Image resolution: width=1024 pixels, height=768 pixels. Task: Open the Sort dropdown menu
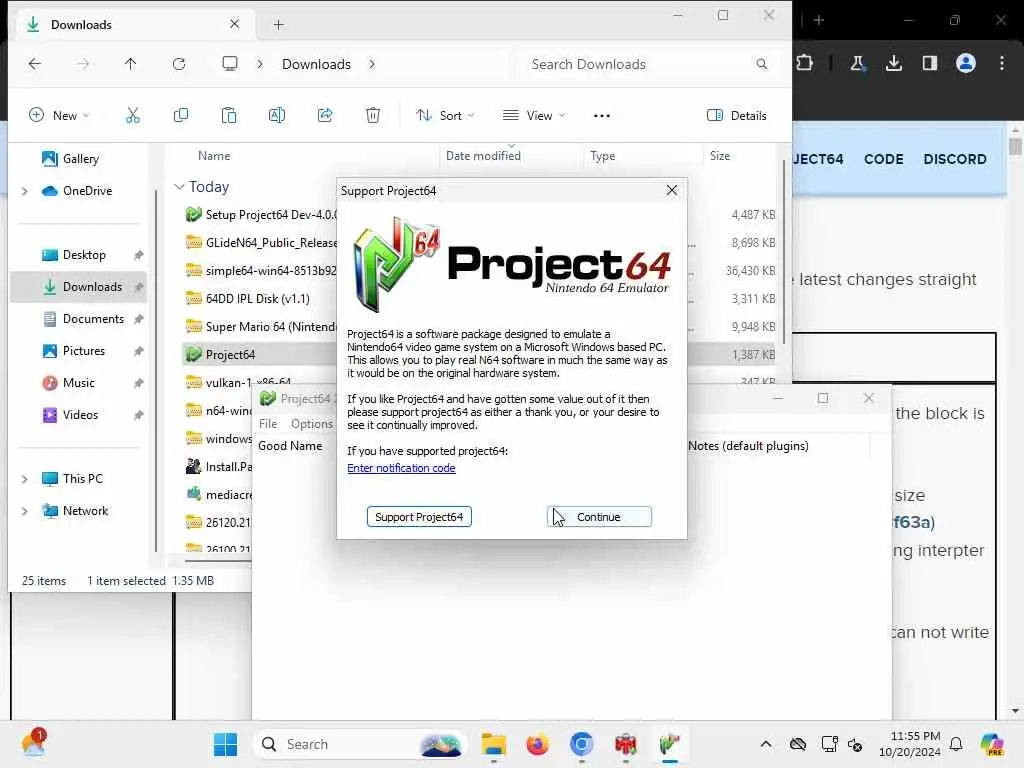(445, 116)
